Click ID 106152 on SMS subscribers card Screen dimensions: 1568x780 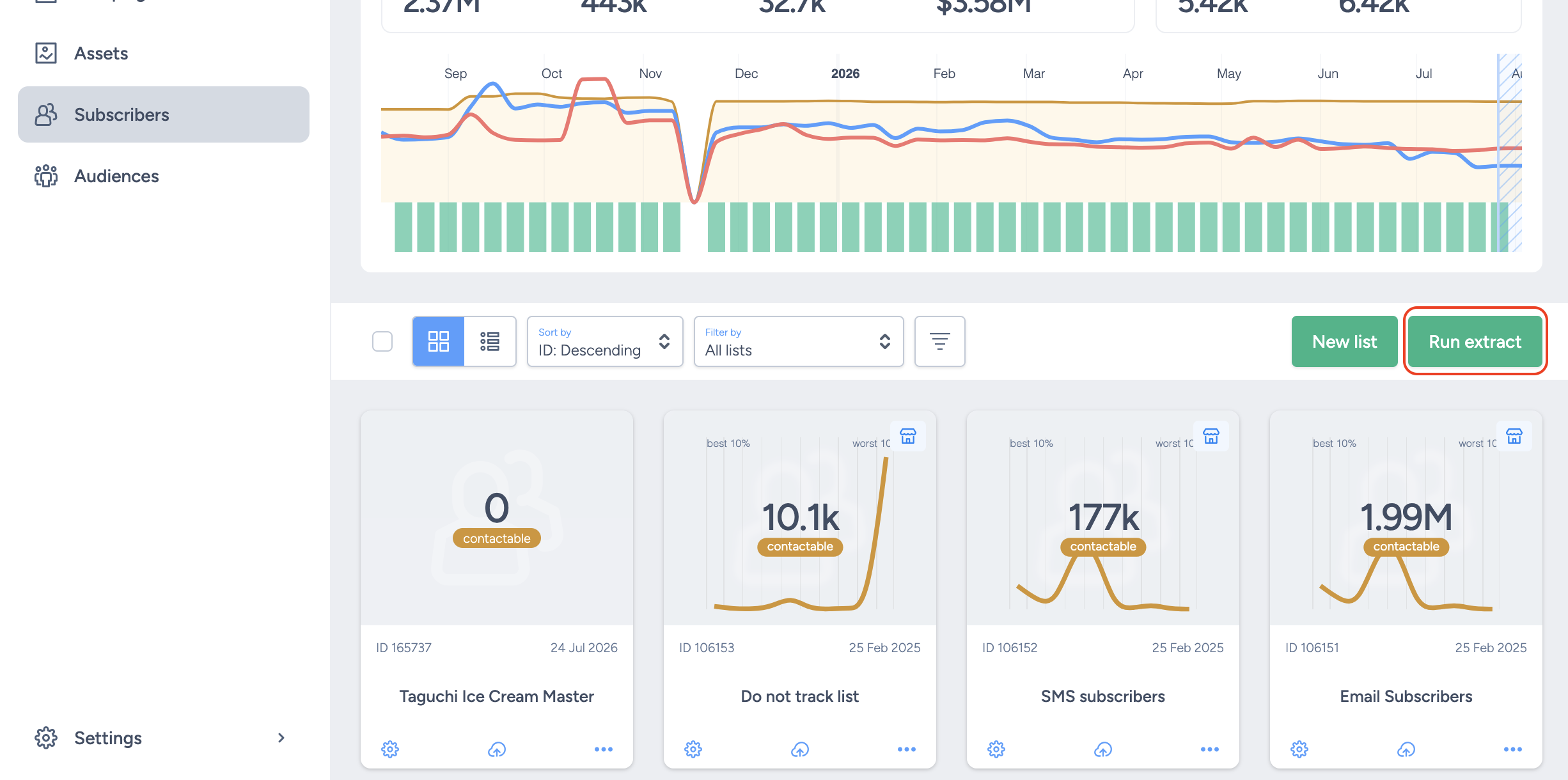pos(1010,648)
